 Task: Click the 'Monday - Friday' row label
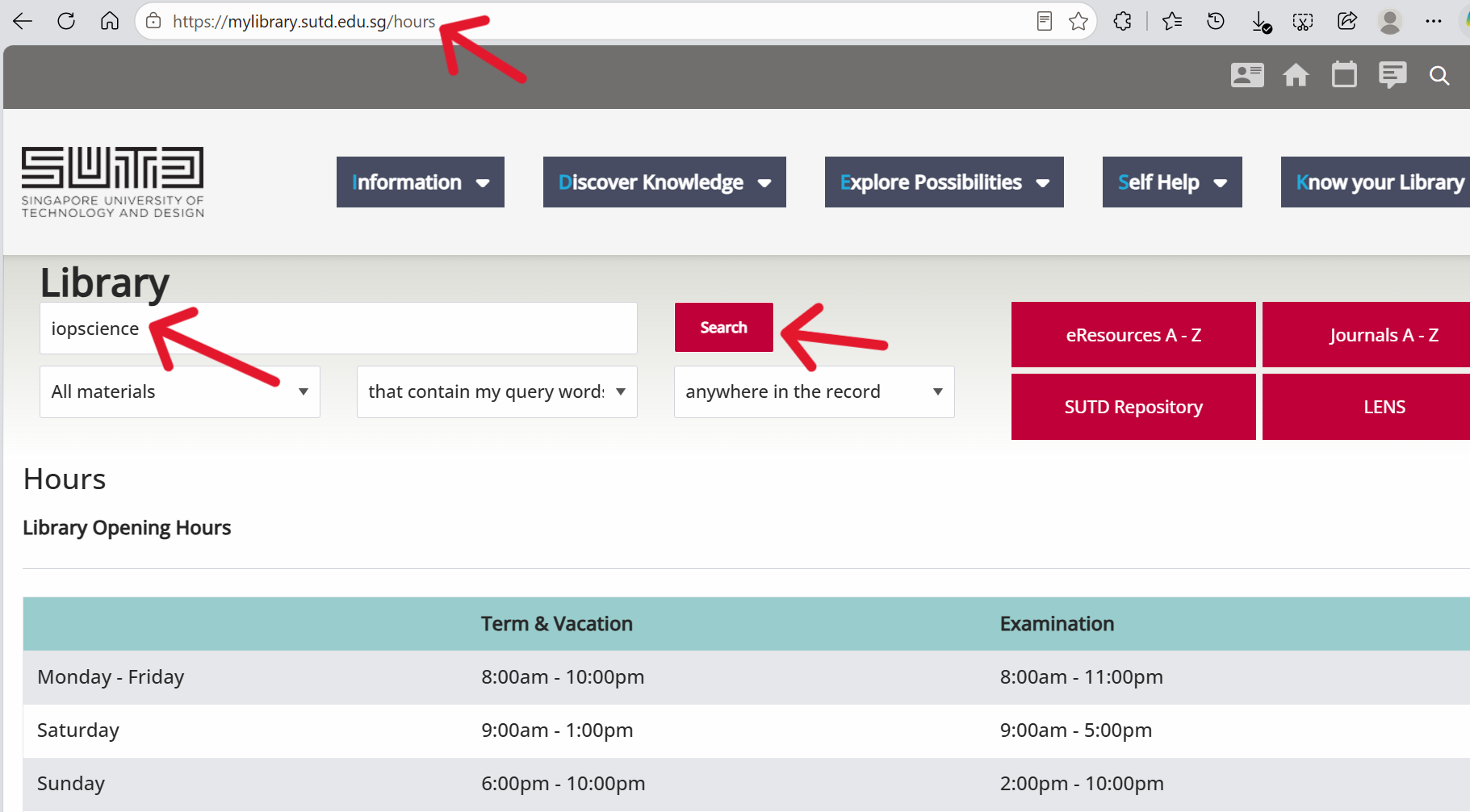pos(111,677)
